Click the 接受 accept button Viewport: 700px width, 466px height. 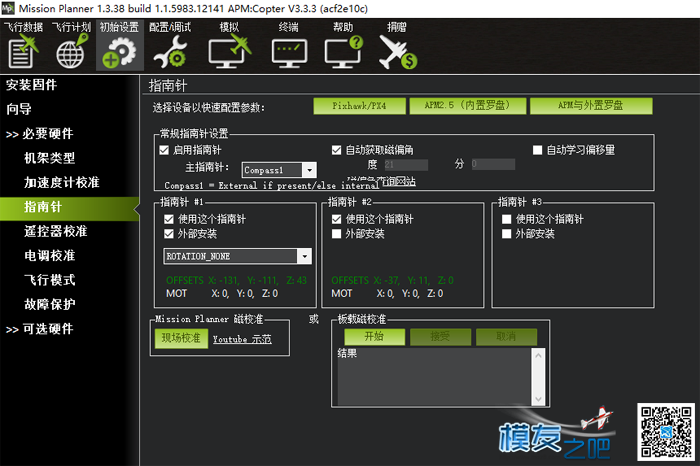coord(440,336)
